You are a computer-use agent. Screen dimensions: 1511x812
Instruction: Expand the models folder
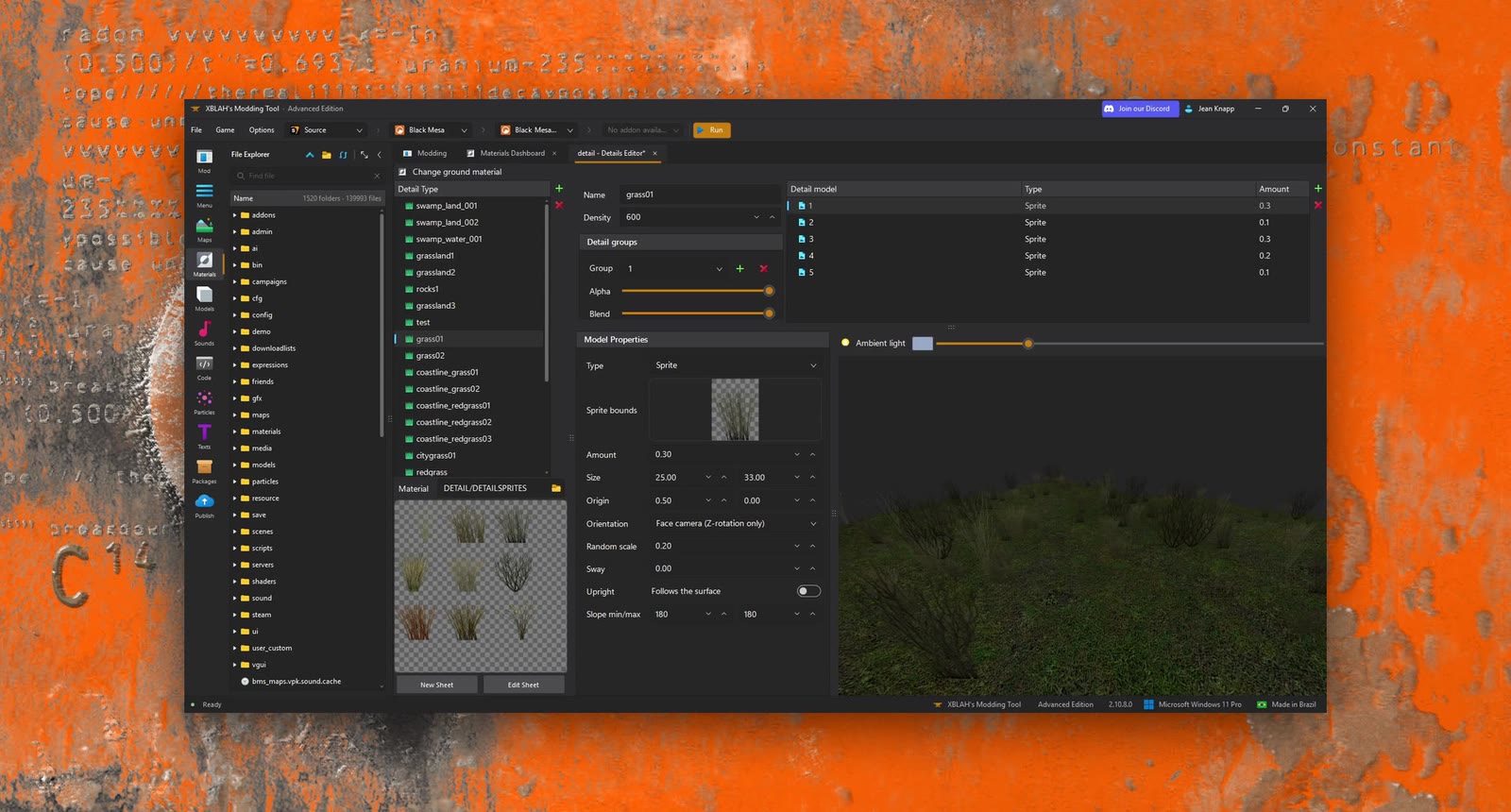(x=234, y=465)
